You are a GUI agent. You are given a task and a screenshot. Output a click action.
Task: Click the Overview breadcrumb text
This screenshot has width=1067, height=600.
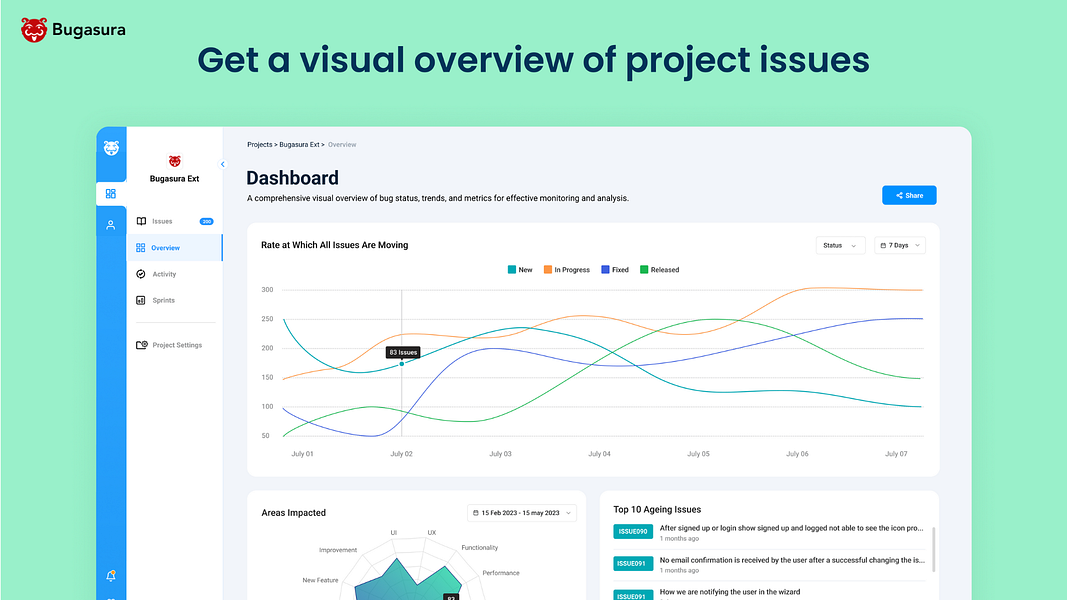[x=342, y=144]
